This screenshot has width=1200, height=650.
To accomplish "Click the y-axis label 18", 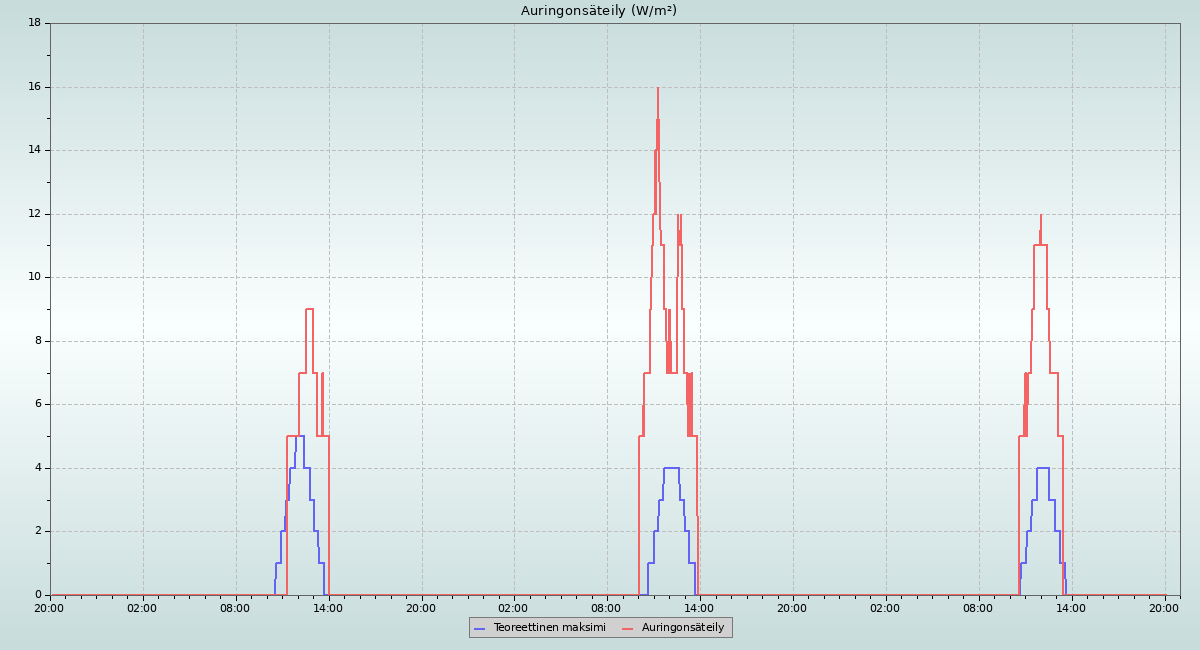I will tap(34, 23).
